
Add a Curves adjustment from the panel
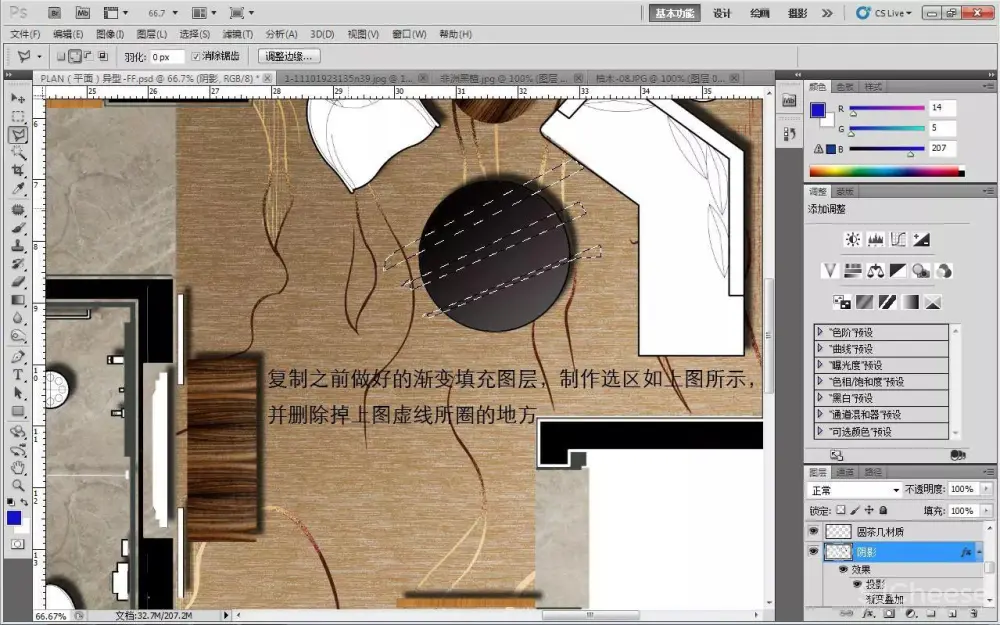898,240
